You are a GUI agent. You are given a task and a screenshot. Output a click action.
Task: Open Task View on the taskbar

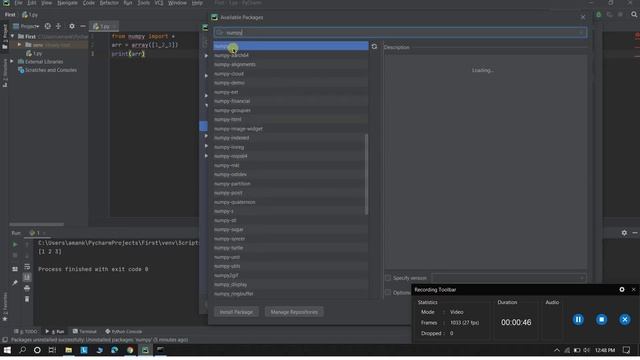click(x=52, y=350)
